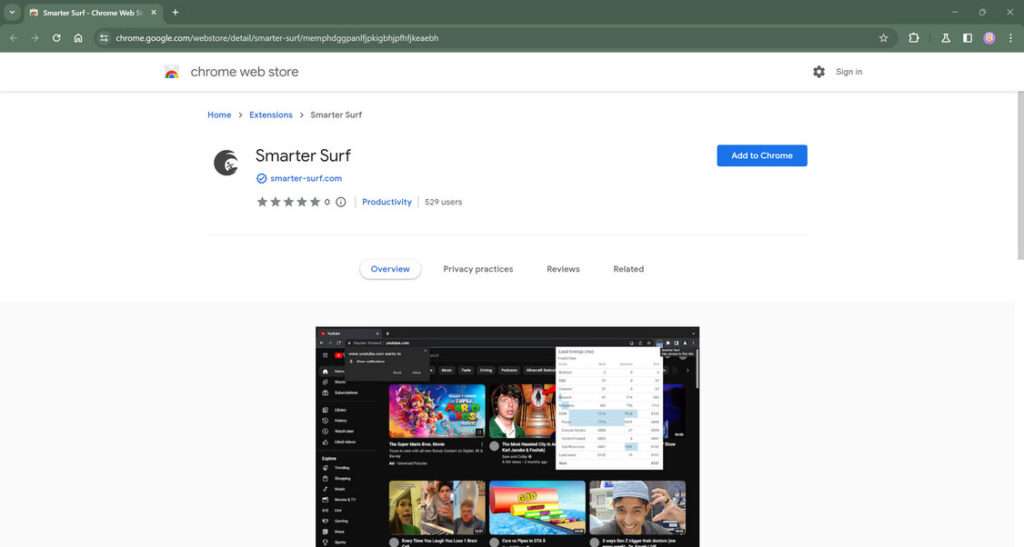Open Chrome Labs flask icon
The width and height of the screenshot is (1024, 547).
click(x=945, y=38)
